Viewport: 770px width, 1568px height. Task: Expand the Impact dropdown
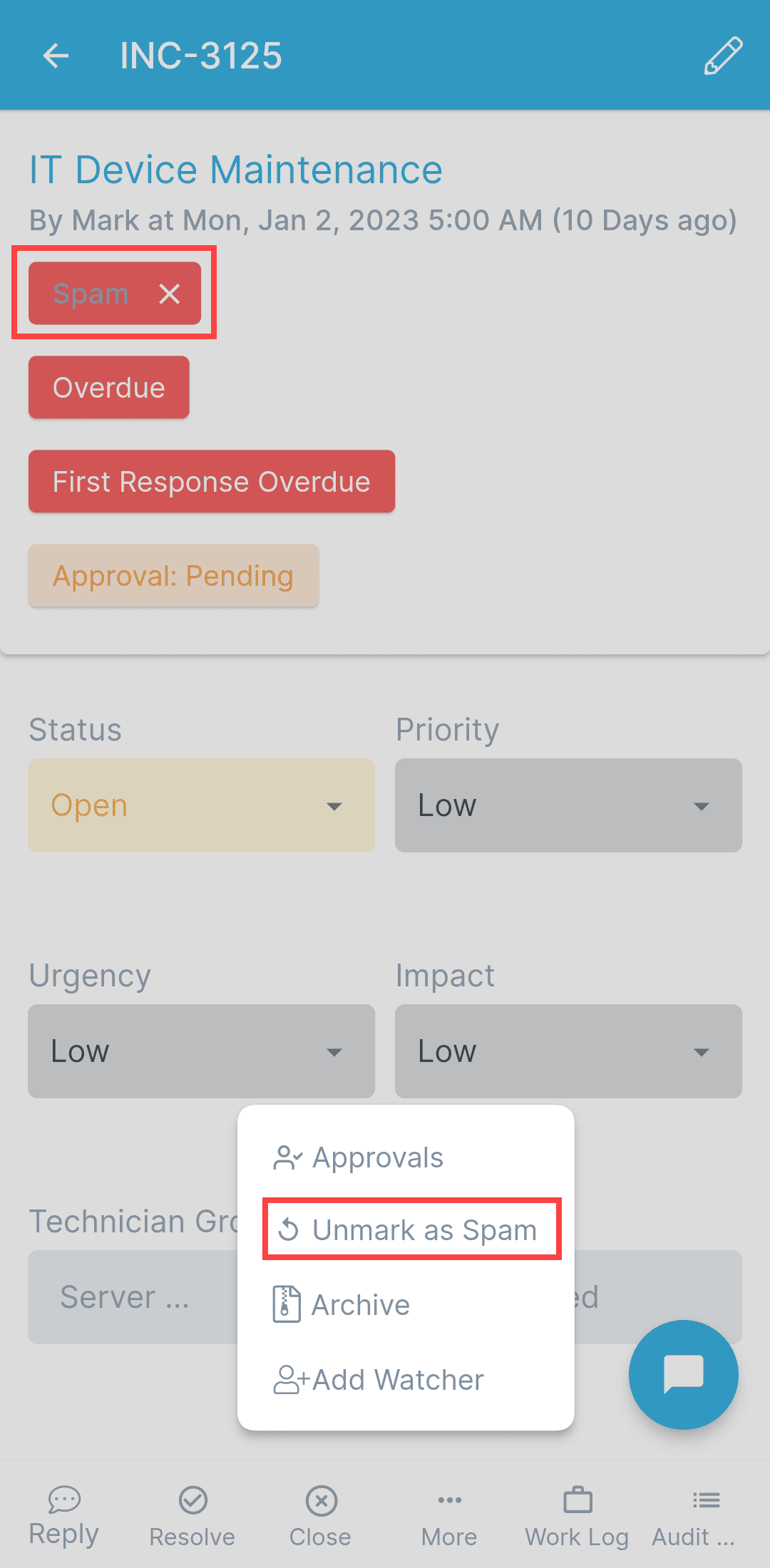(x=568, y=1051)
